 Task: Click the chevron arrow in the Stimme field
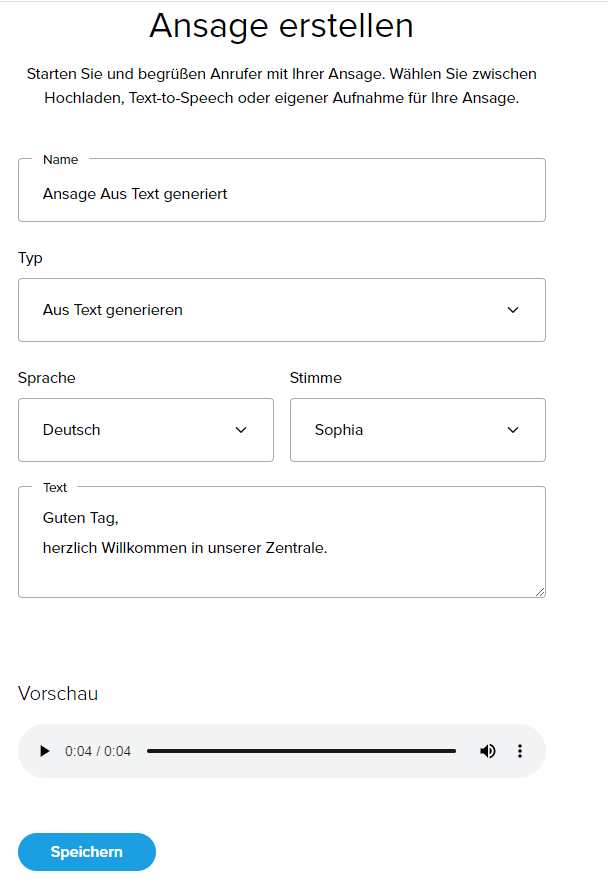tap(513, 430)
